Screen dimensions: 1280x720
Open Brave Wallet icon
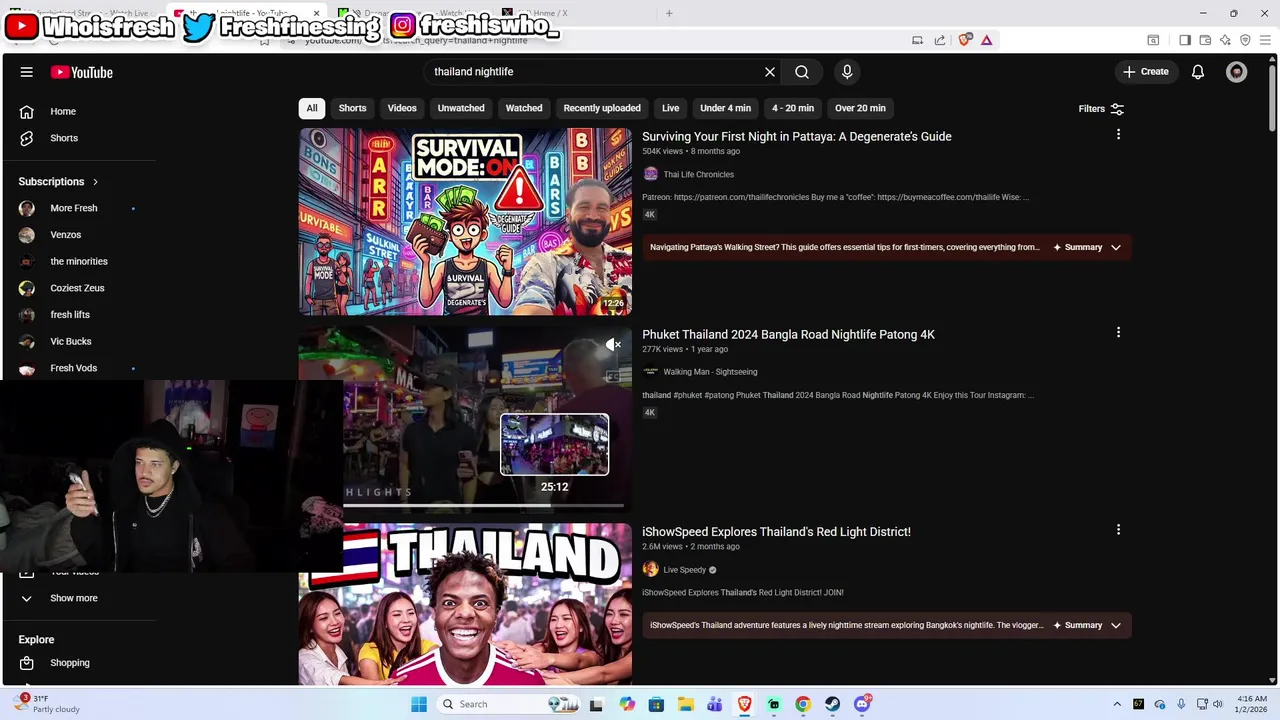click(1205, 40)
